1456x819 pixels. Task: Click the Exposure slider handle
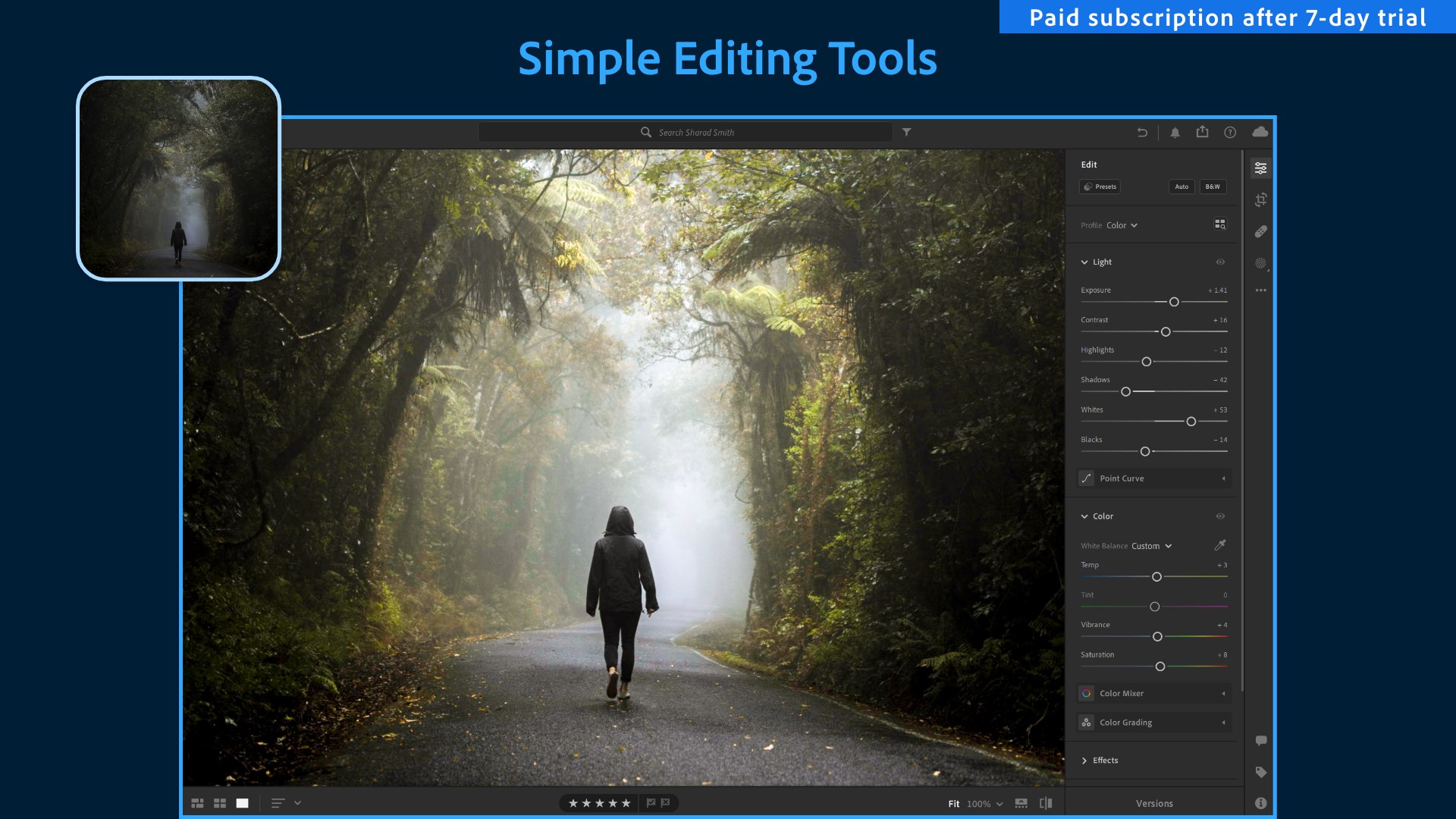click(x=1174, y=302)
